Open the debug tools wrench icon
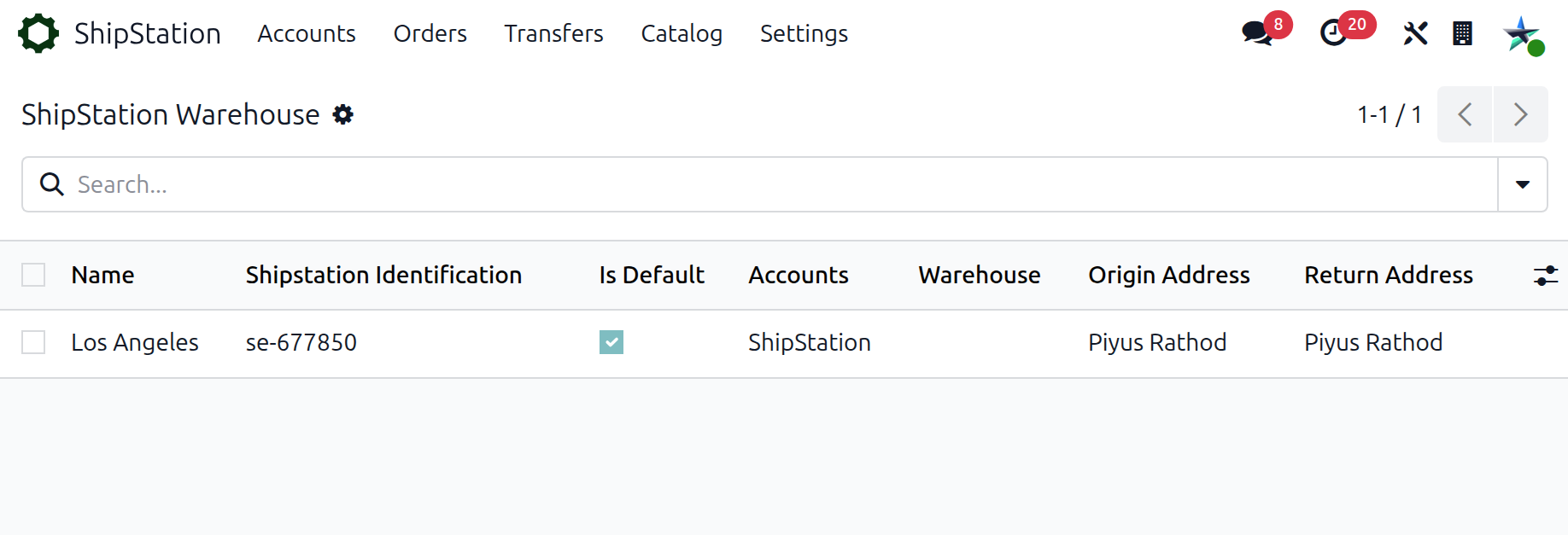 pos(1415,33)
